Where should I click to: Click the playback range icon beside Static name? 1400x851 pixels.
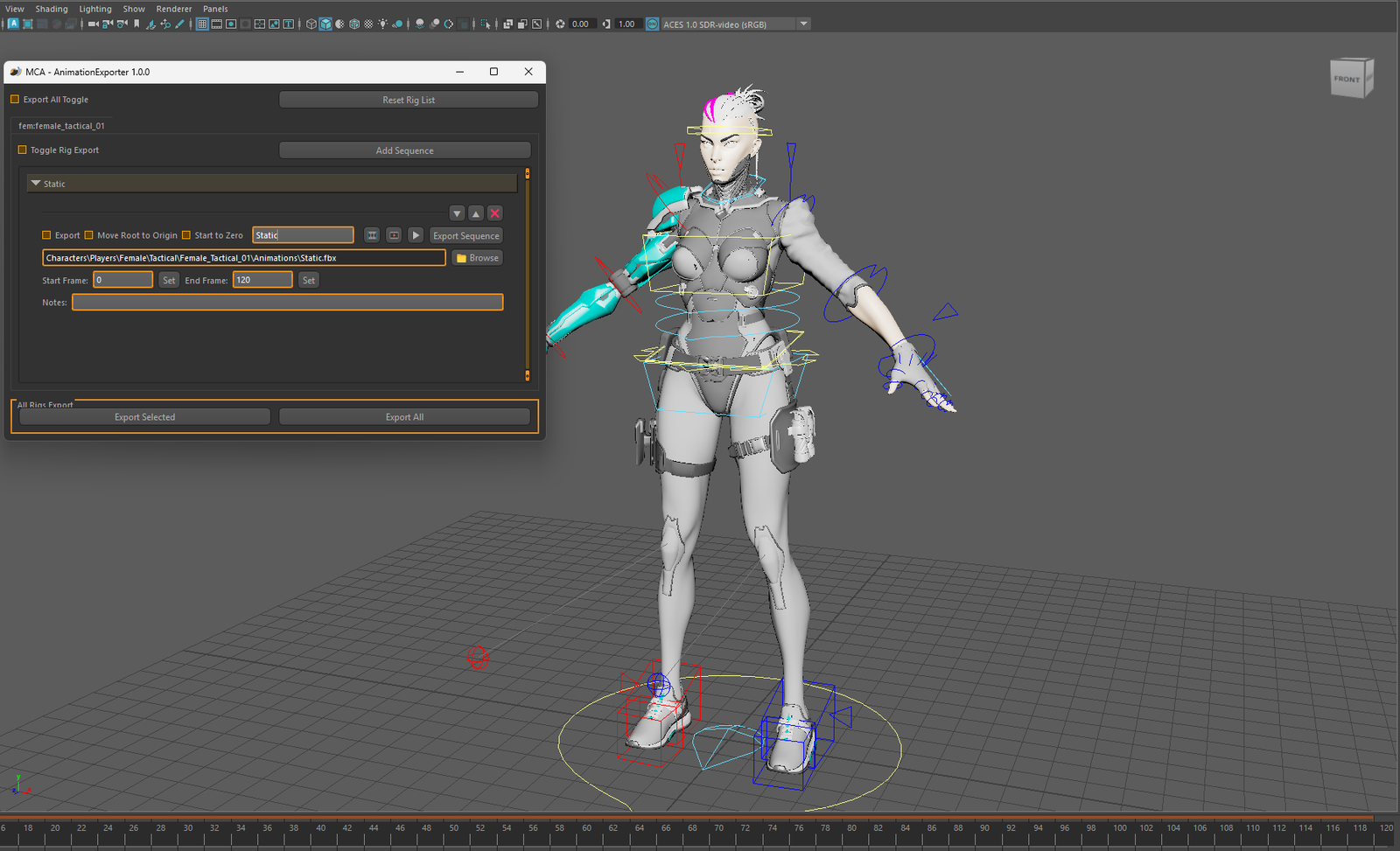394,235
